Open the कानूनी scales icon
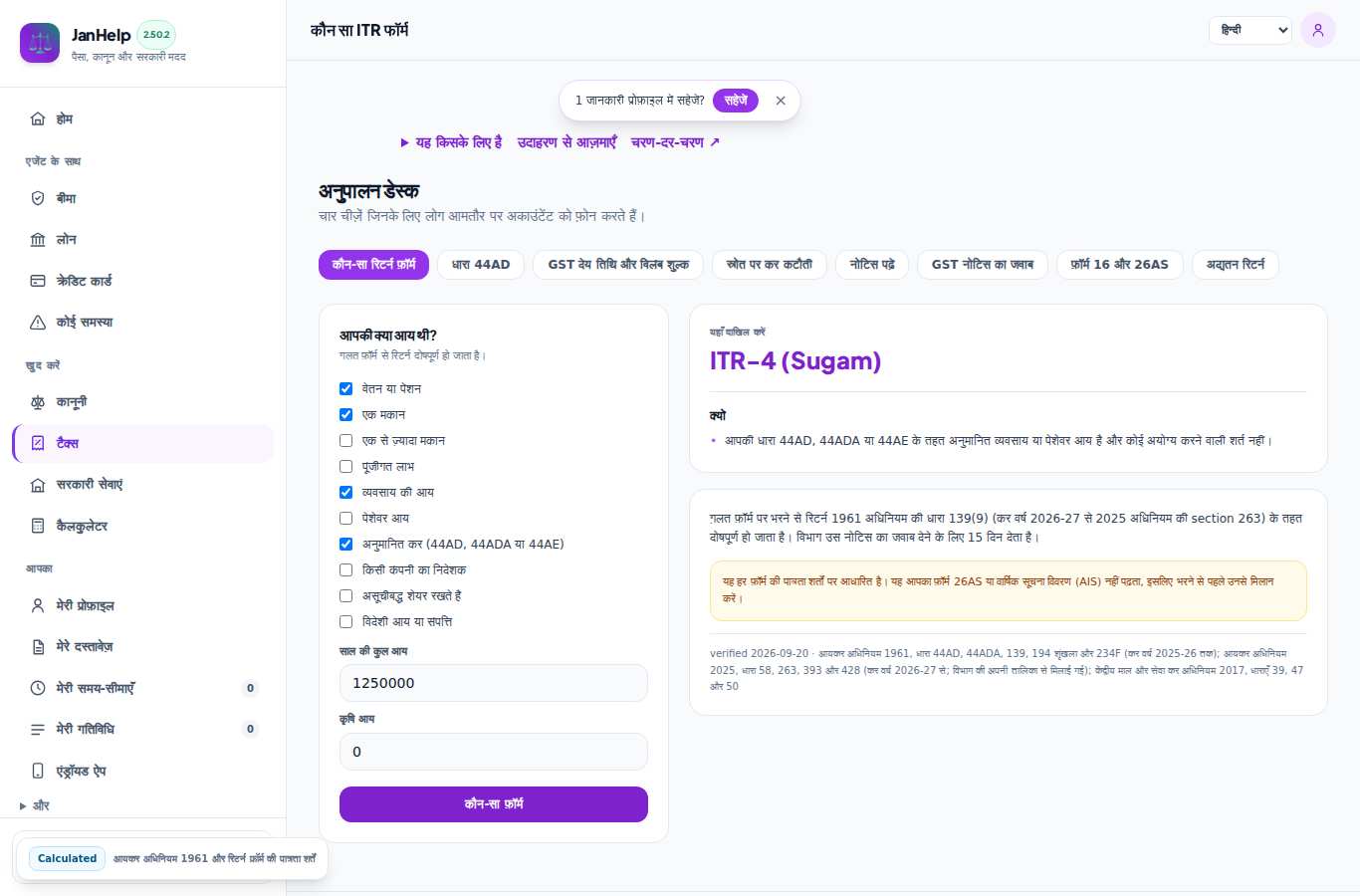This screenshot has width=1360, height=896. 38,402
